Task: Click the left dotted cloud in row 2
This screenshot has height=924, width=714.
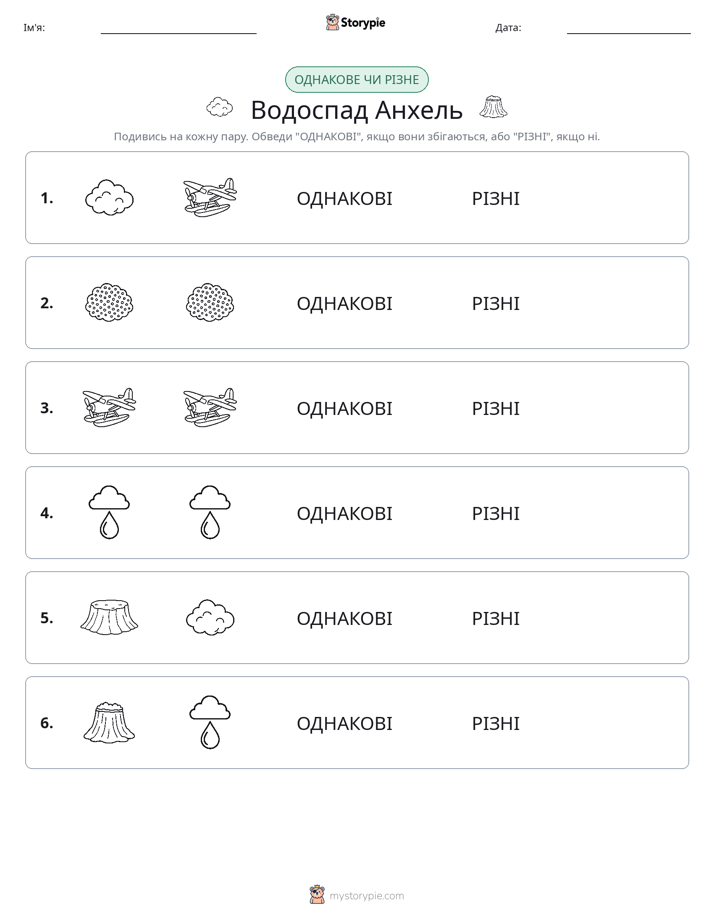Action: click(110, 303)
